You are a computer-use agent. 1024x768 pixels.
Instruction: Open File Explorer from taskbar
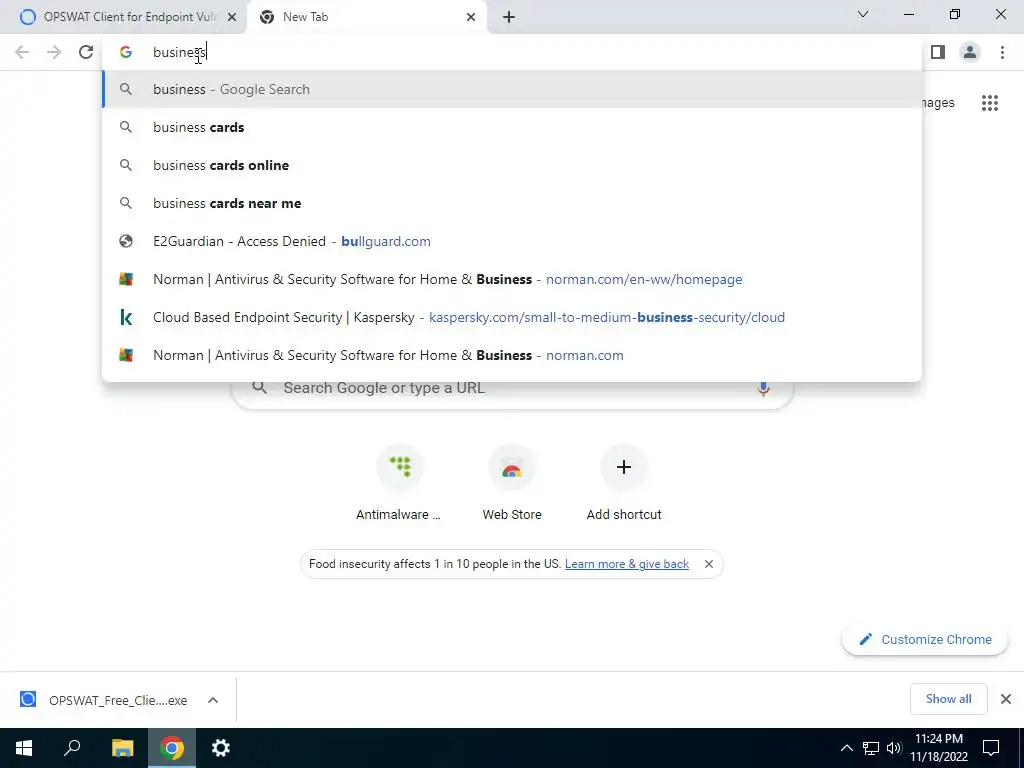tap(122, 748)
